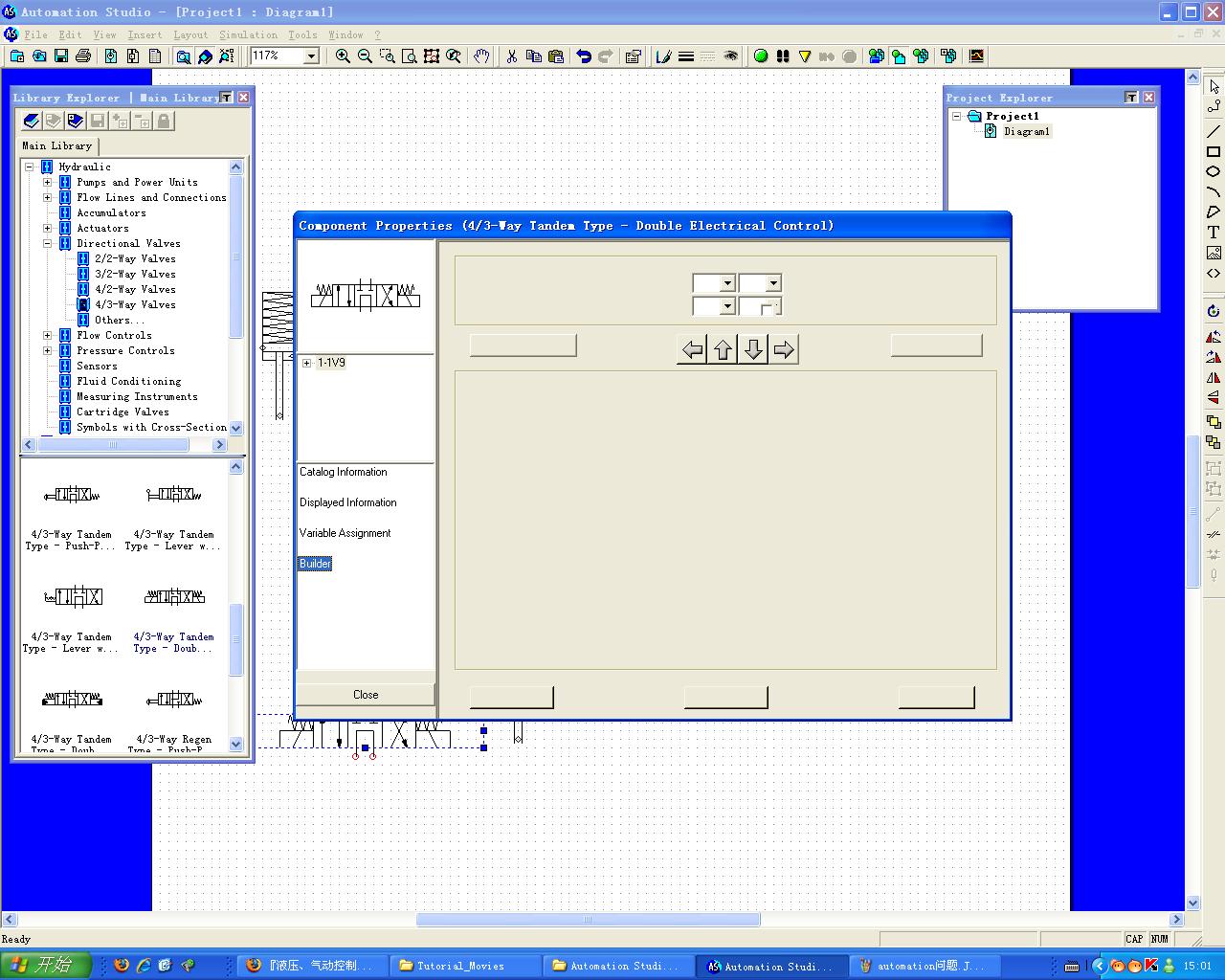
Task: Select 4/3-Way Valves in library tree
Action: coord(135,304)
